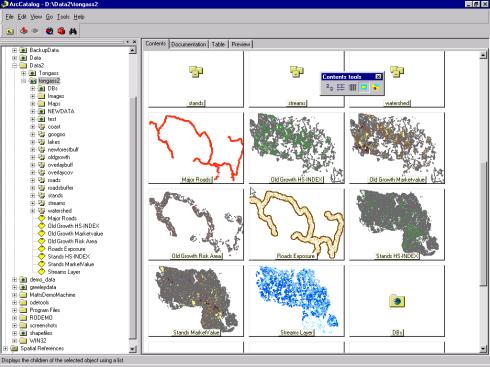
Task: Click the Search binoculars icon
Action: click(x=73, y=31)
